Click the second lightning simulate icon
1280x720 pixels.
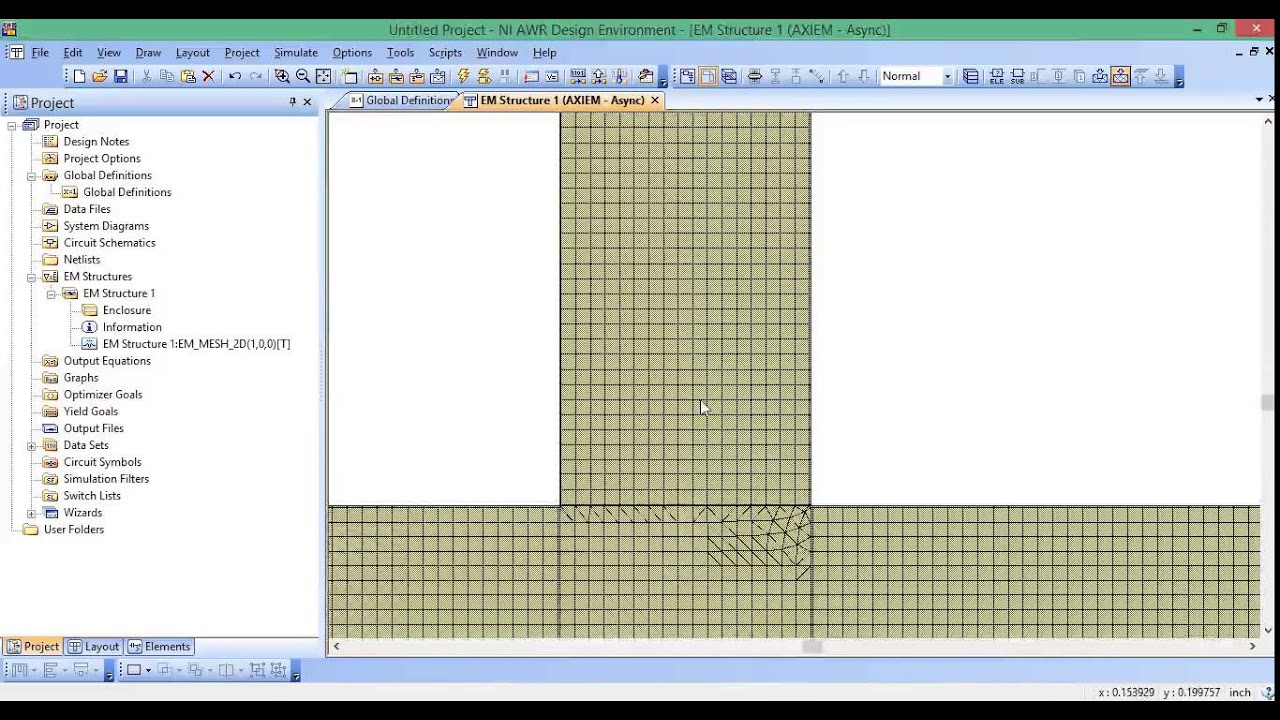click(x=484, y=76)
